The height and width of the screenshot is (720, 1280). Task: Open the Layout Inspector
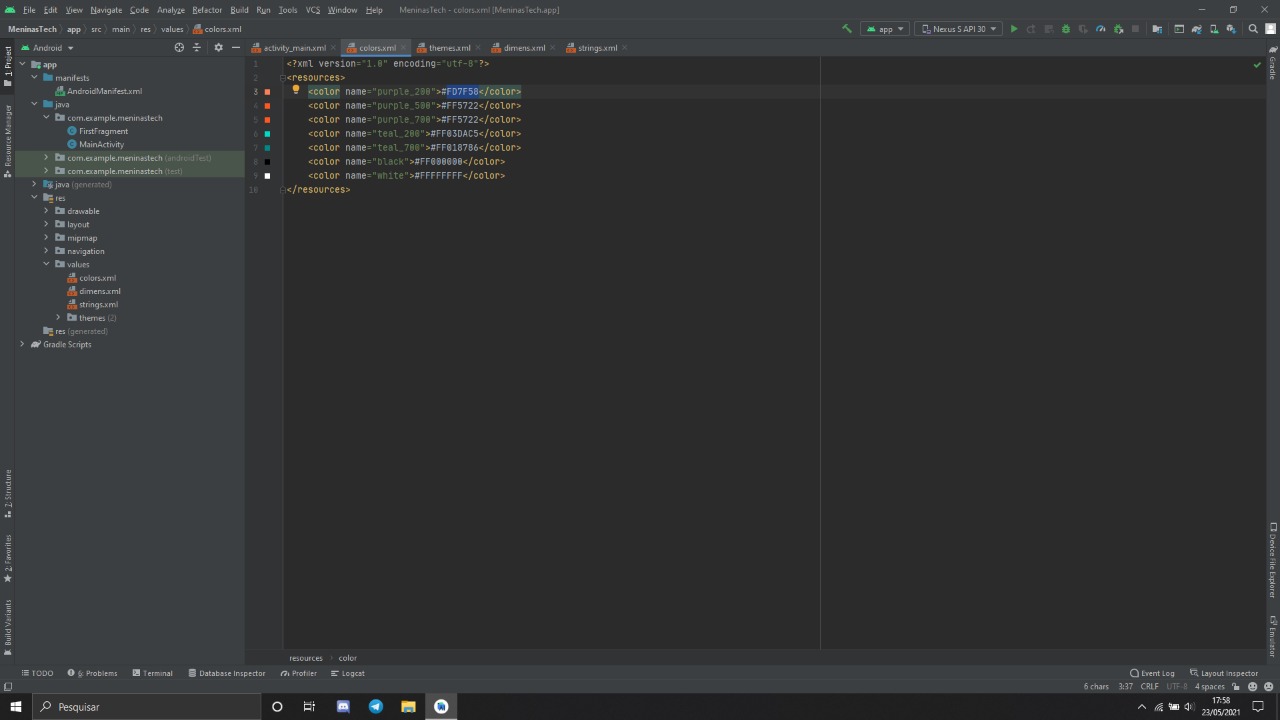[1223, 673]
